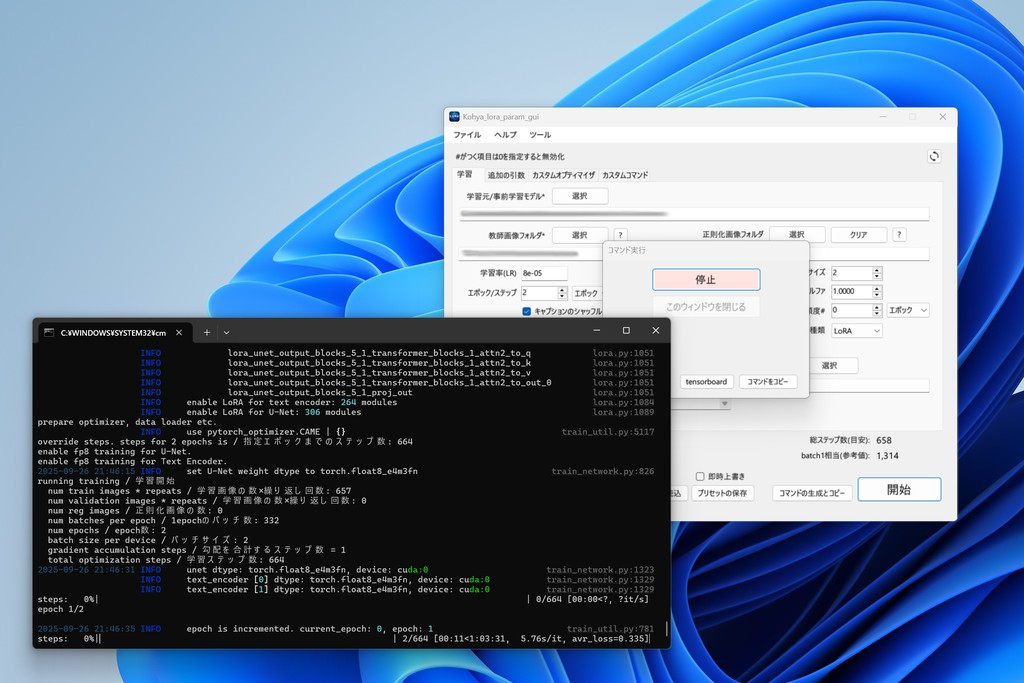The image size is (1024, 683).
Task: Increase the batch size spinner showing 2
Action: (877, 269)
